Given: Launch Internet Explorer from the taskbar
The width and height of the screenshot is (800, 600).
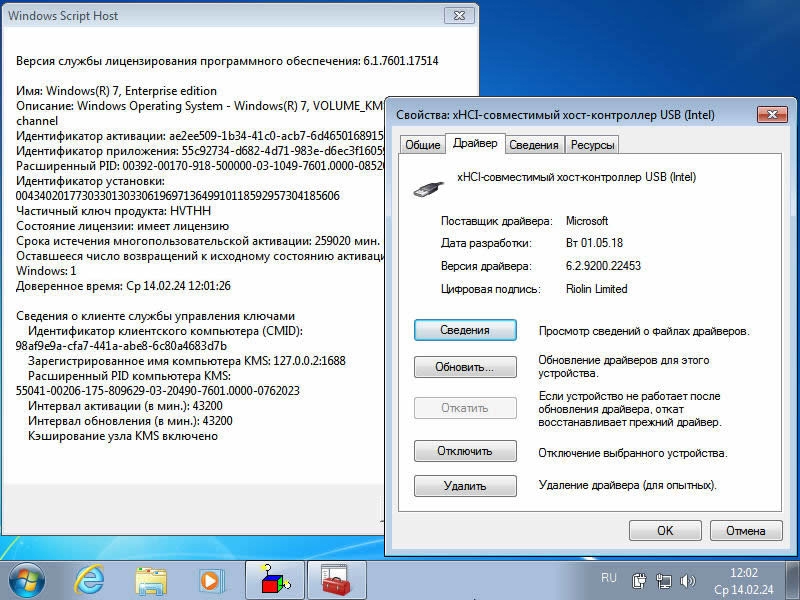Looking at the screenshot, I should pos(91,579).
